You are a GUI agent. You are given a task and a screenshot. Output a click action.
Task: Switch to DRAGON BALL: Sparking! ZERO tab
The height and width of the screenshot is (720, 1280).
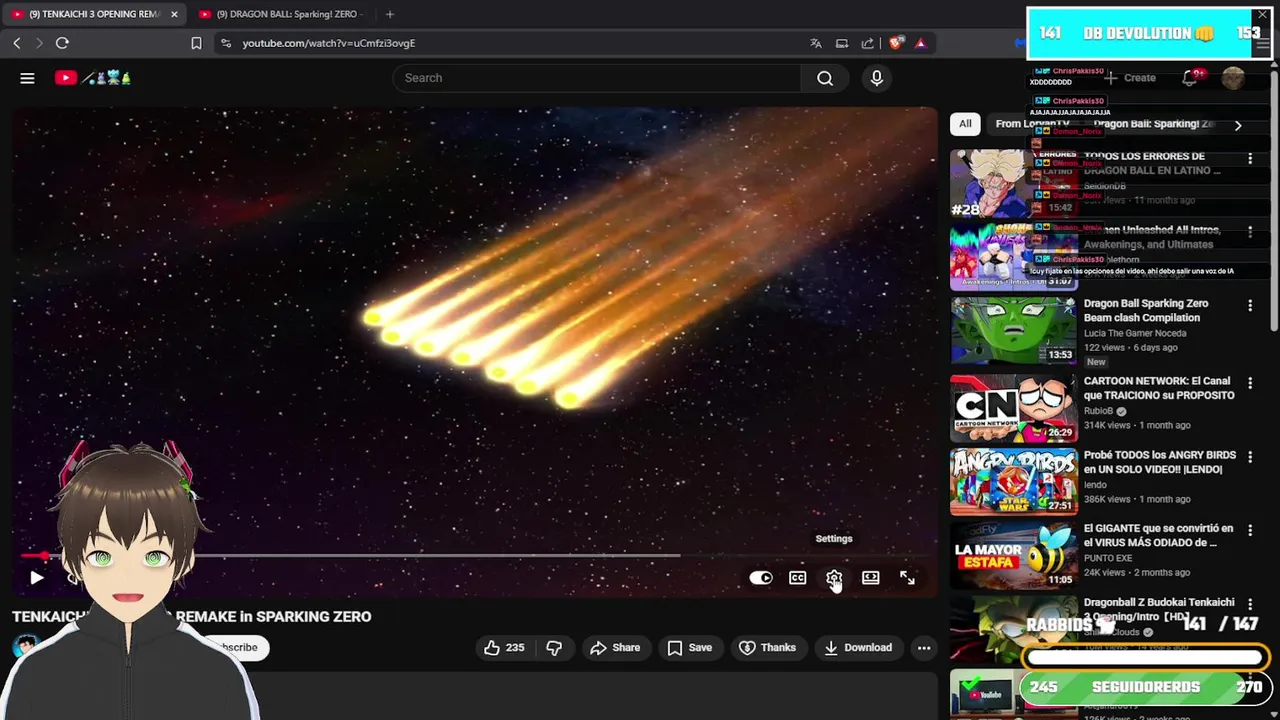click(x=282, y=14)
